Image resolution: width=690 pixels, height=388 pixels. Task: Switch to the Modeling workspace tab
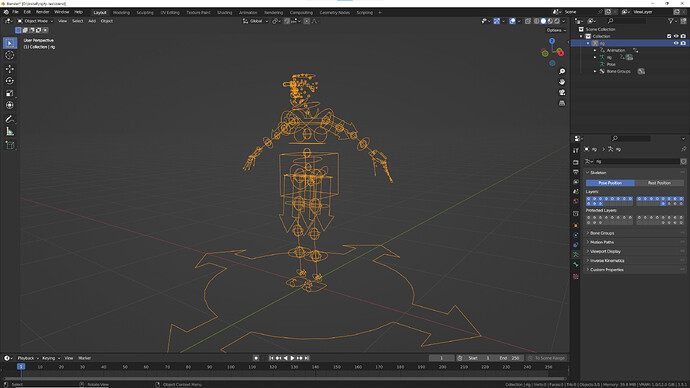coord(121,13)
